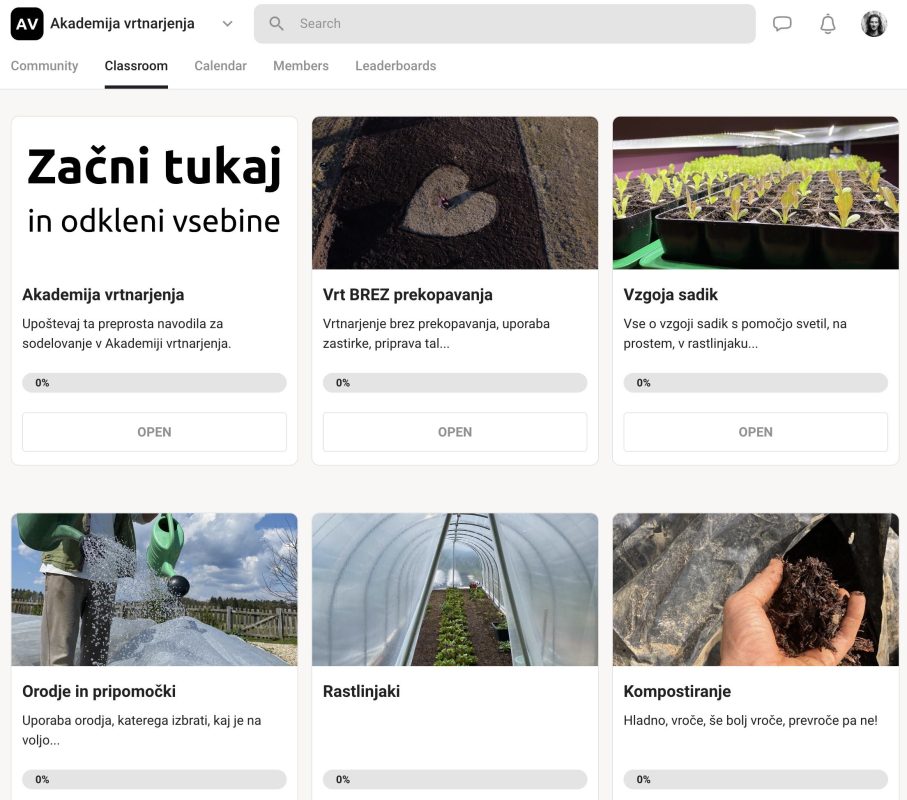
Task: Open the chat messages icon
Action: 782,24
